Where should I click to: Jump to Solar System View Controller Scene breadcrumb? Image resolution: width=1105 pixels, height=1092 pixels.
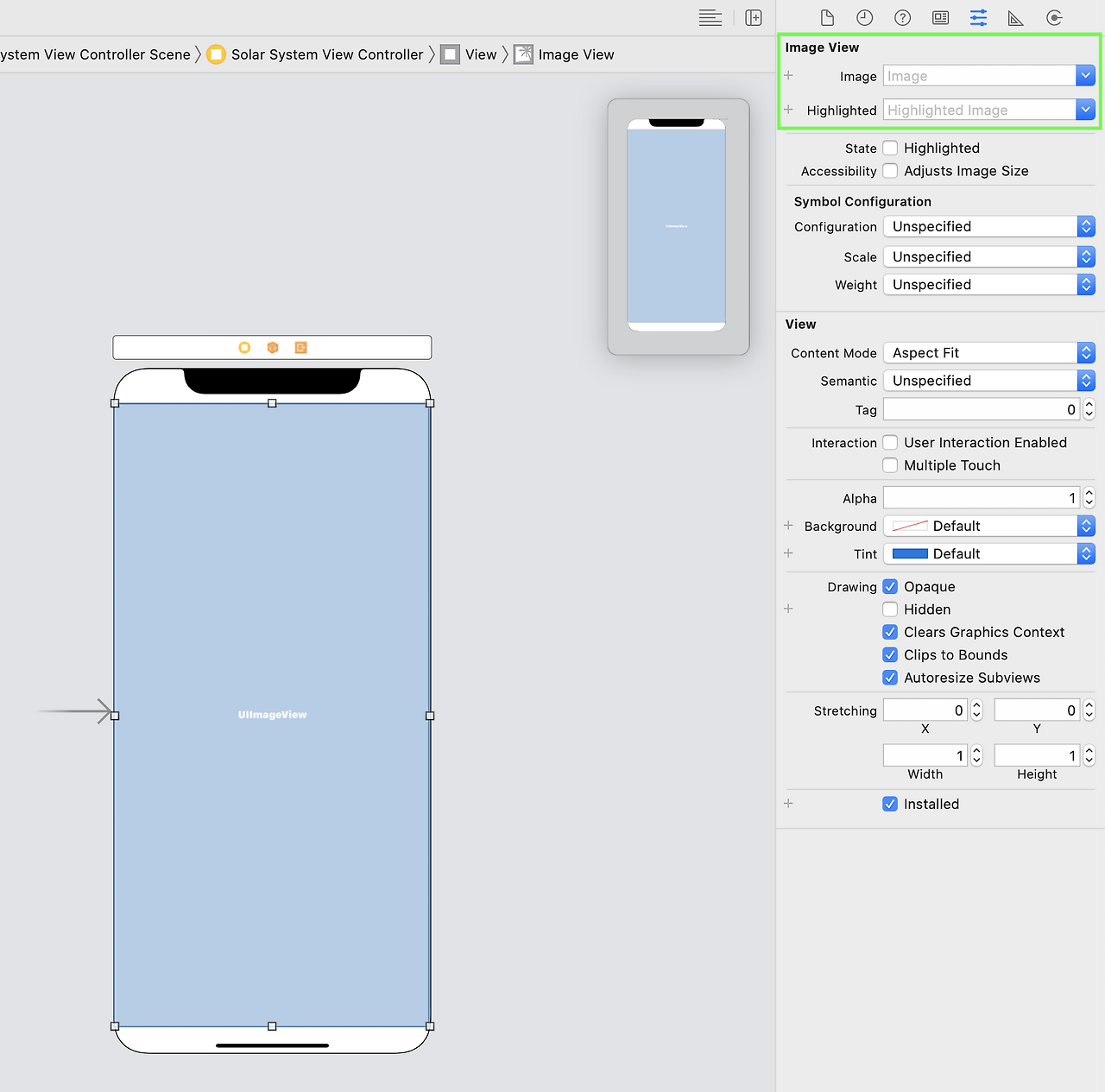[95, 54]
